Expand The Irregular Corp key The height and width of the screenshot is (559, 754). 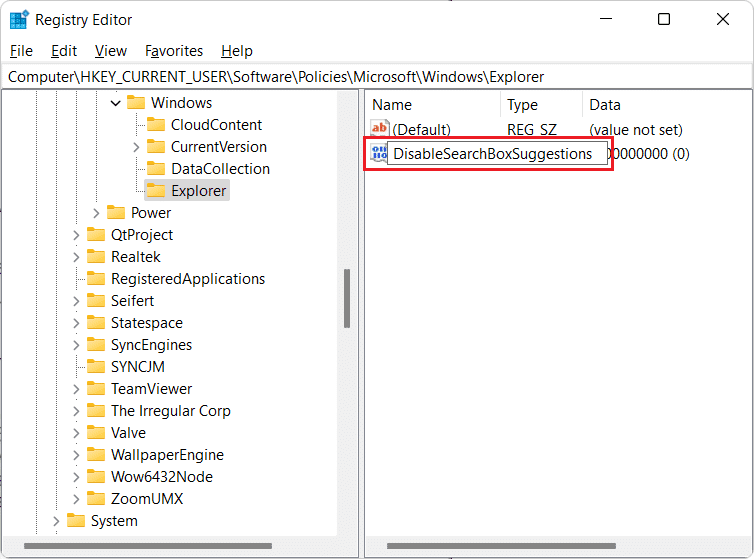(76, 411)
